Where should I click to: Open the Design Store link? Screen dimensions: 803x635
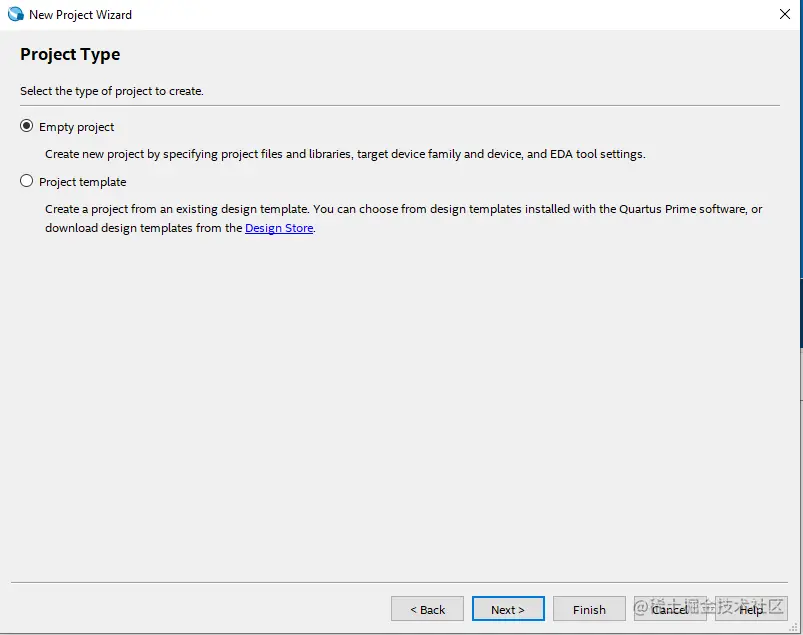[279, 228]
